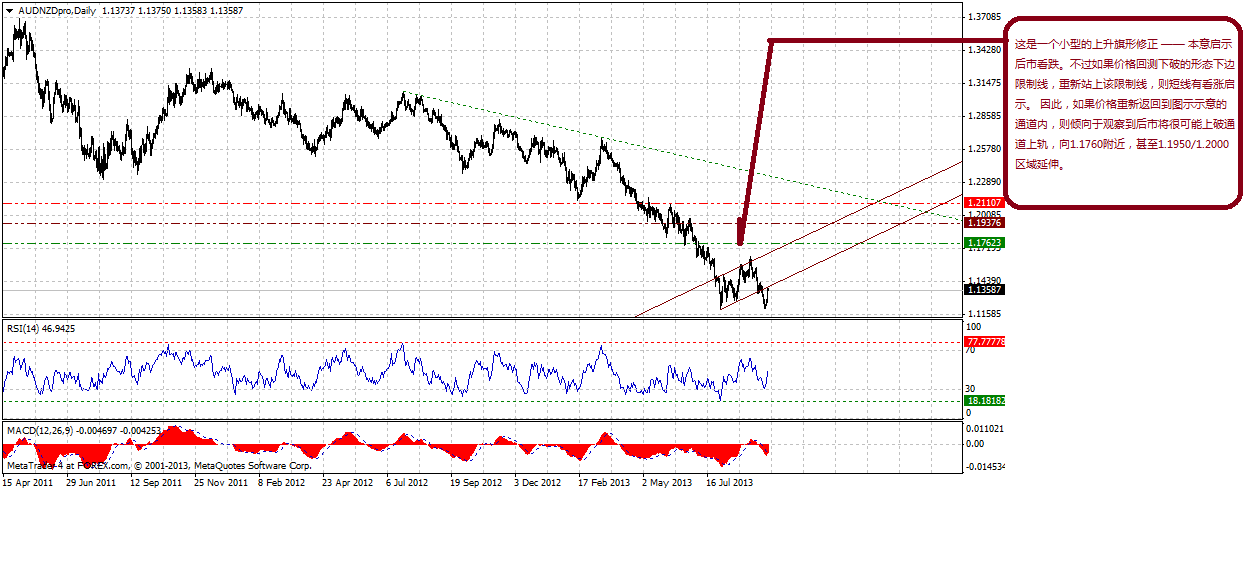Click the 1.11585 price axis label
This screenshot has height=585, width=1260.
[x=986, y=314]
